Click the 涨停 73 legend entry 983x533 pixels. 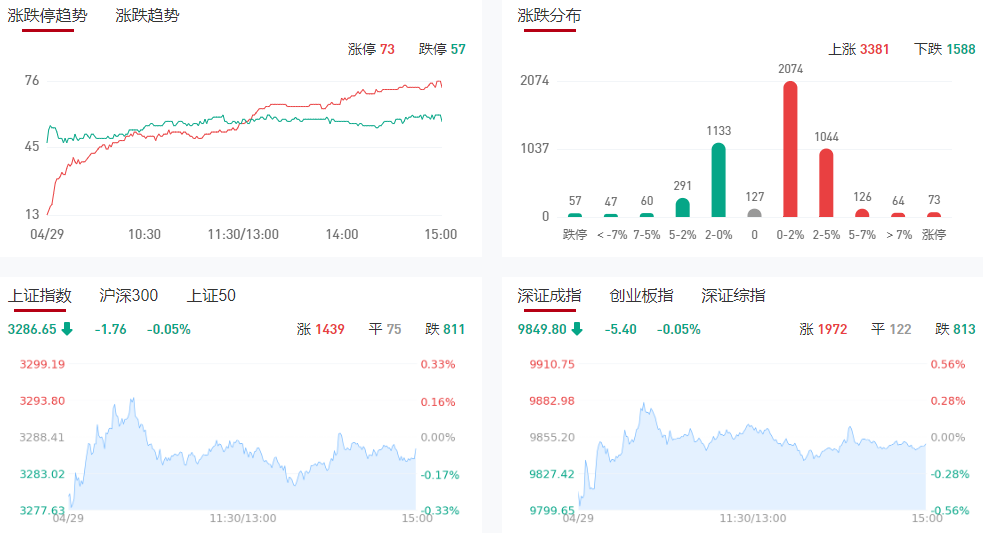point(371,49)
